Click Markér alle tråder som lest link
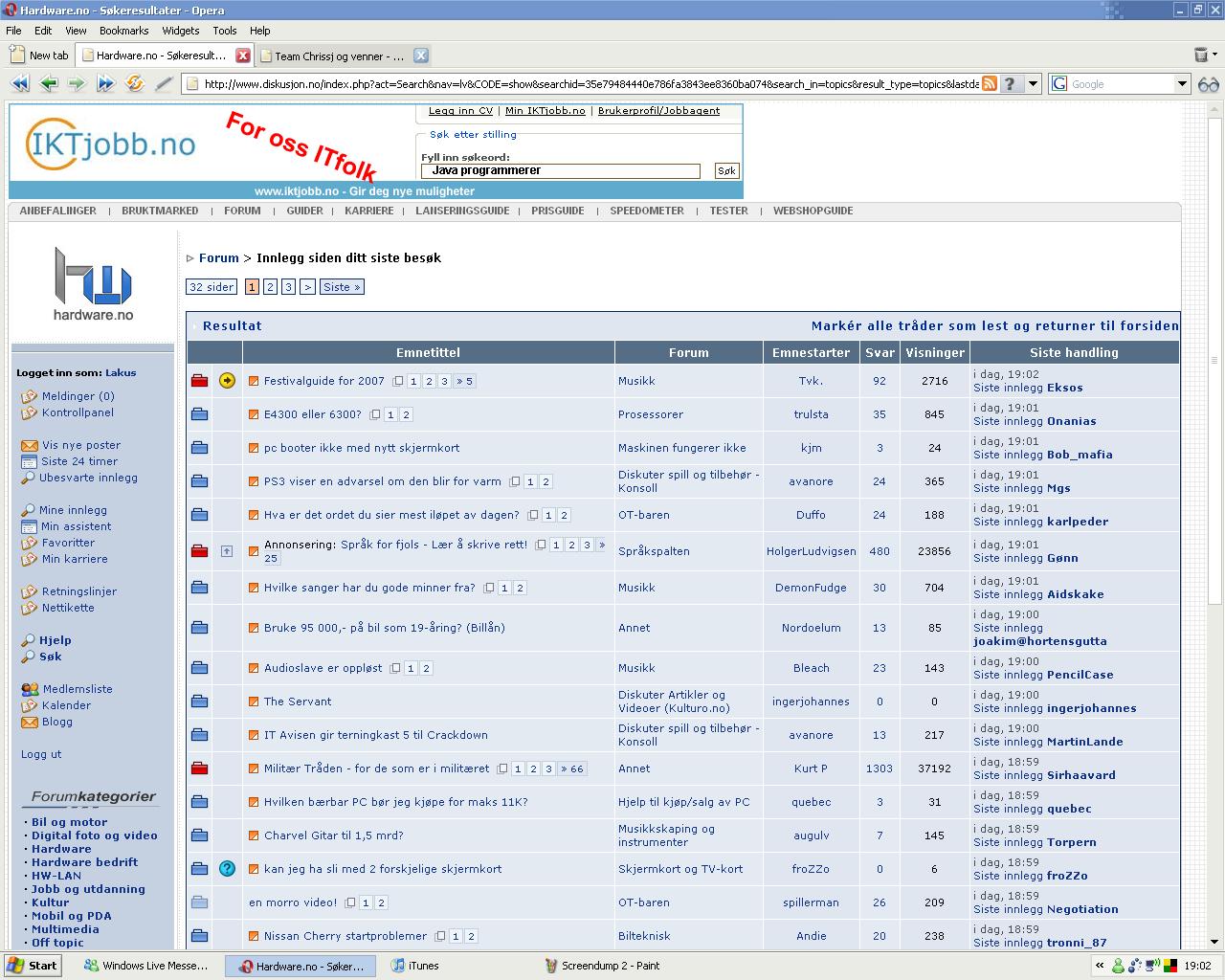The image size is (1225, 980). coord(994,325)
